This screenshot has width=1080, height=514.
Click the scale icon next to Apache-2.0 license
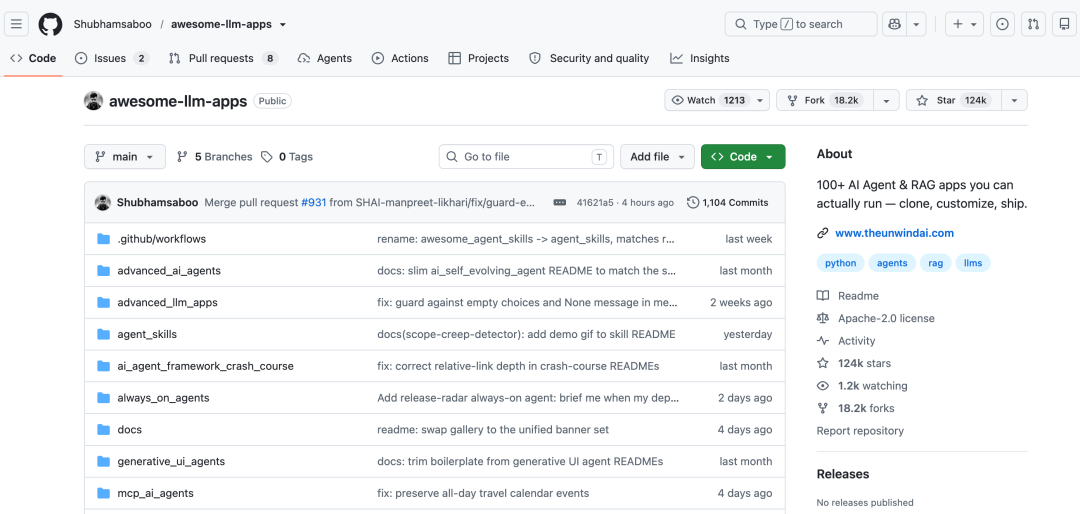822,318
